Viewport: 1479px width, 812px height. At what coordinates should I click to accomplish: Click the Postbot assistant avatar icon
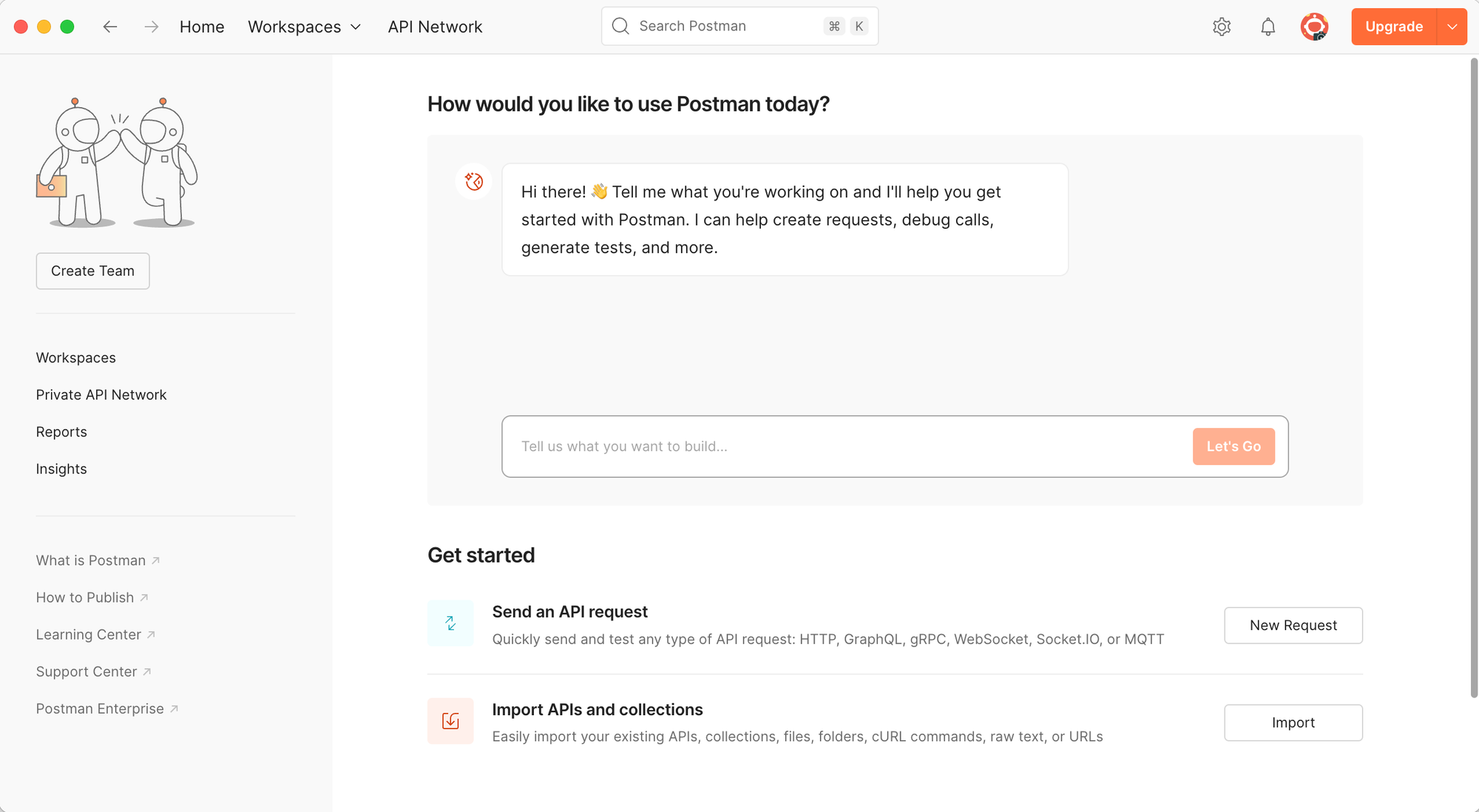pyautogui.click(x=474, y=181)
